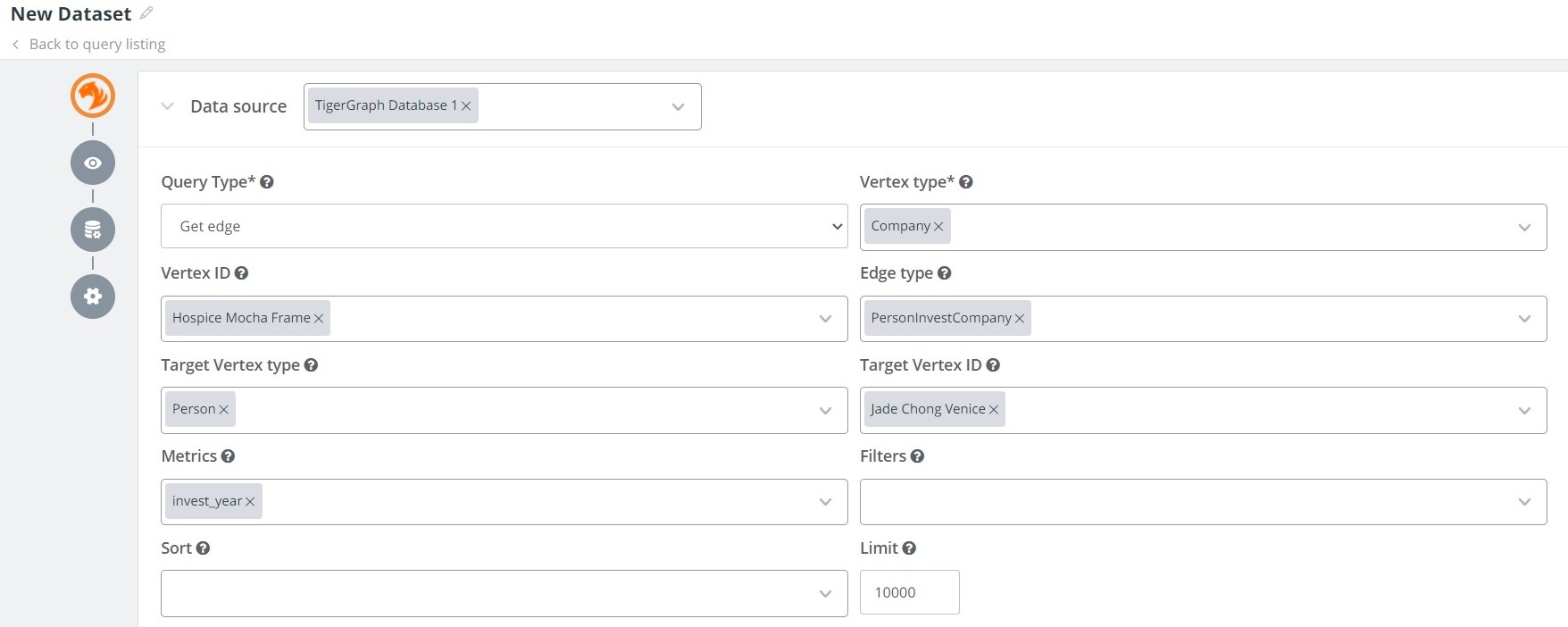Edit dataset name with pencil icon

click(146, 13)
